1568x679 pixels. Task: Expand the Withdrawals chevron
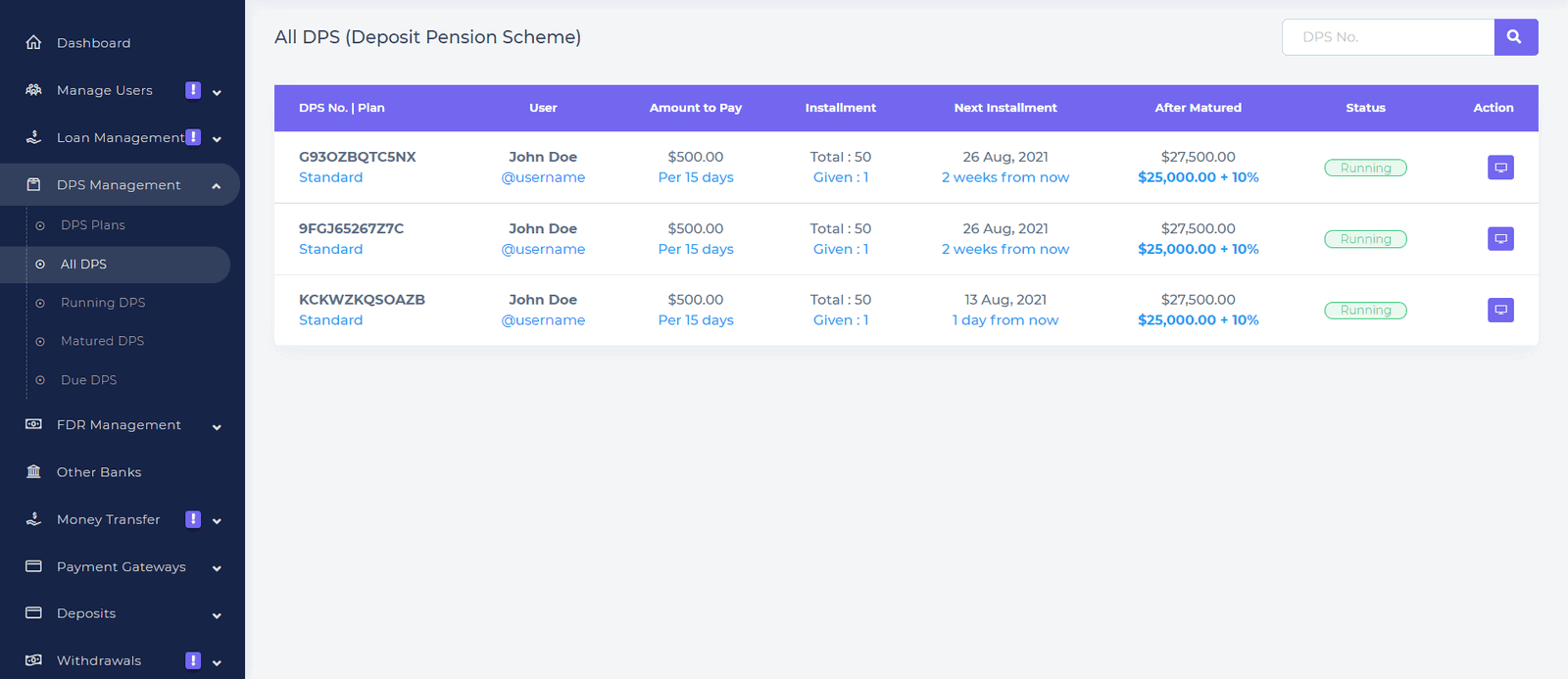(217, 662)
